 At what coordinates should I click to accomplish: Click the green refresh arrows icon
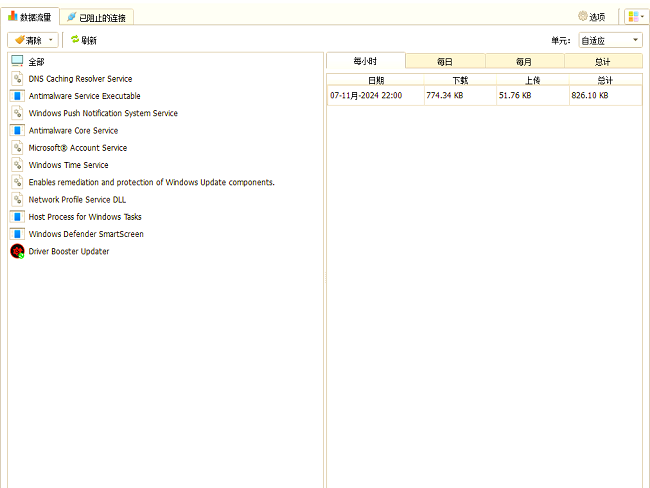(74, 40)
